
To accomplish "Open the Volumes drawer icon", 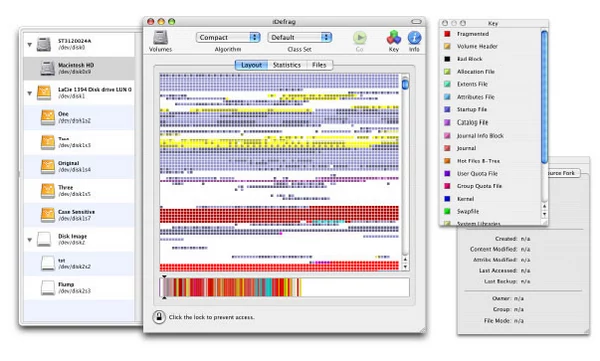I will [160, 38].
